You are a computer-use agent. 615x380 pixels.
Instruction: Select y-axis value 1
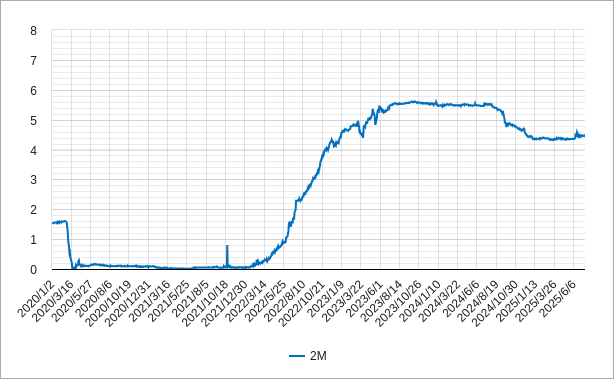click(33, 240)
